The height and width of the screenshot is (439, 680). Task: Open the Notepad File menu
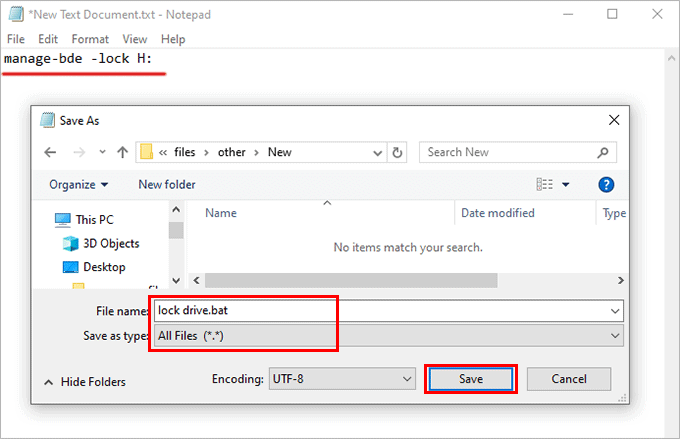tap(16, 39)
